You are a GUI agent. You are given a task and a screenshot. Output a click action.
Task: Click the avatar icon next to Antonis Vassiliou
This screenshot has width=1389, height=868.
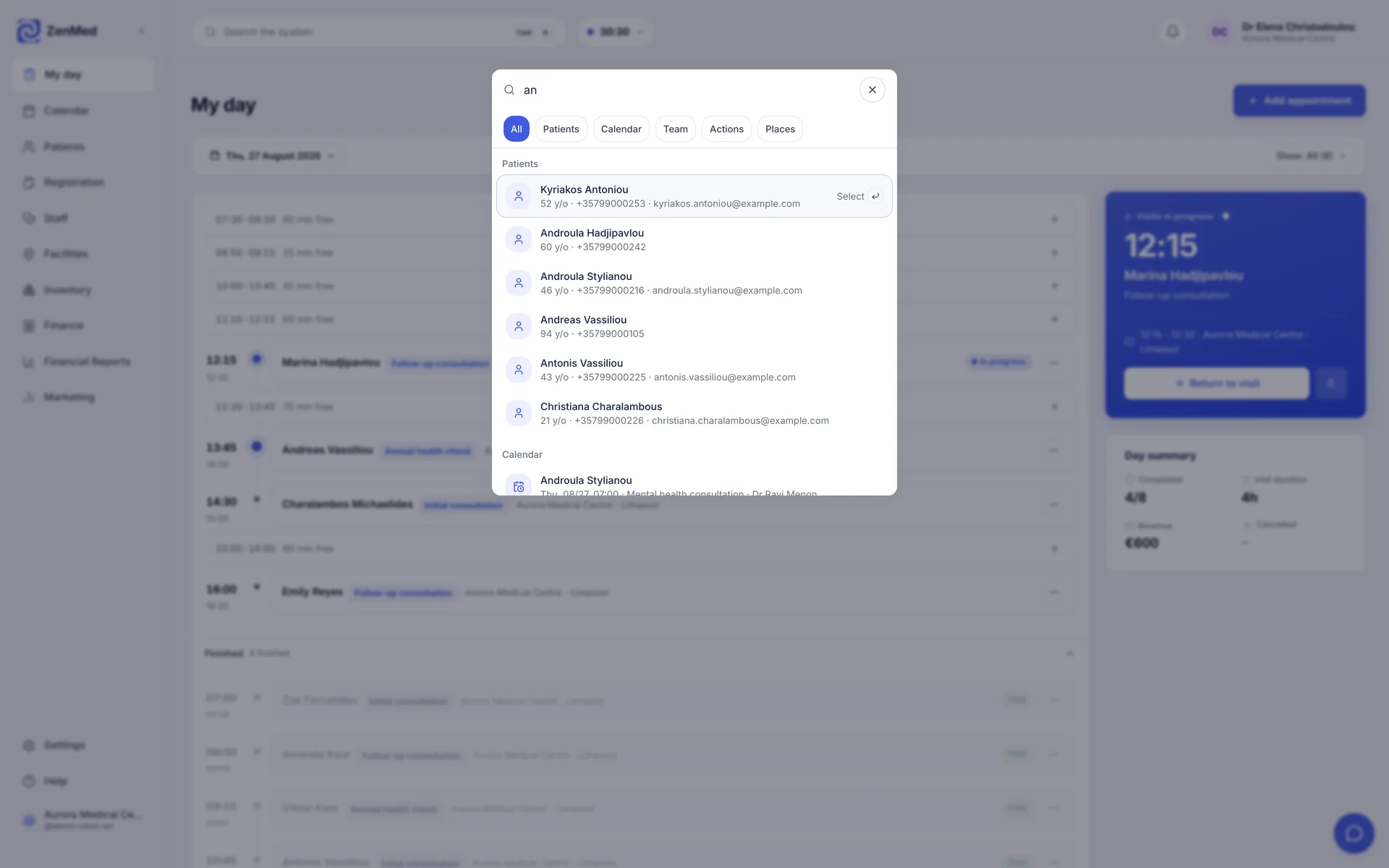[x=519, y=370]
